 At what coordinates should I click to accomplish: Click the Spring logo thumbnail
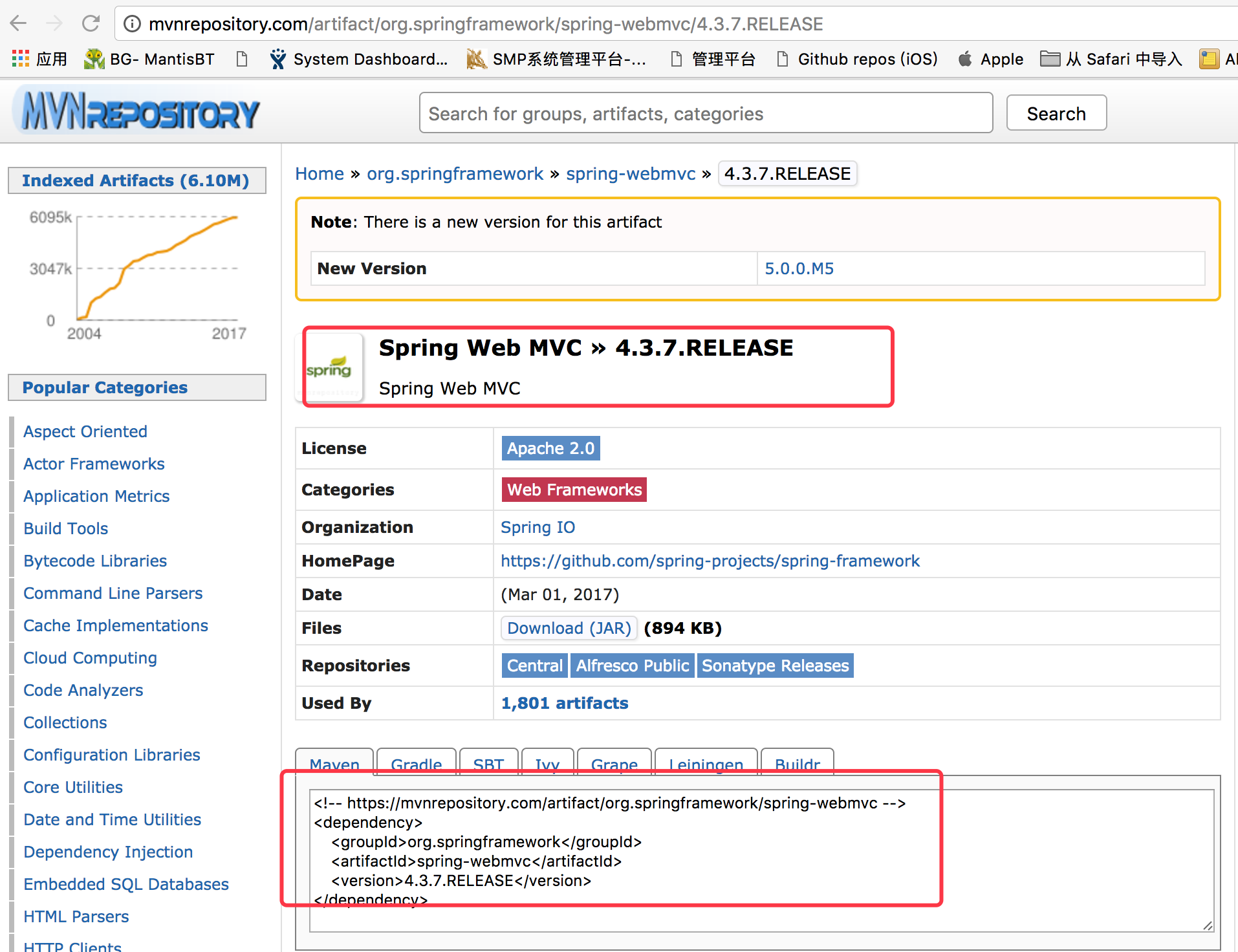329,369
